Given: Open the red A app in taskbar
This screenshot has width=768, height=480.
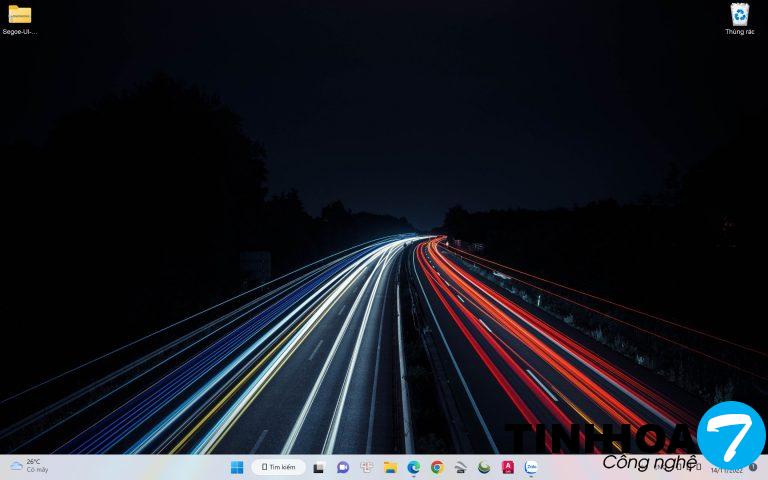Looking at the screenshot, I should (508, 467).
